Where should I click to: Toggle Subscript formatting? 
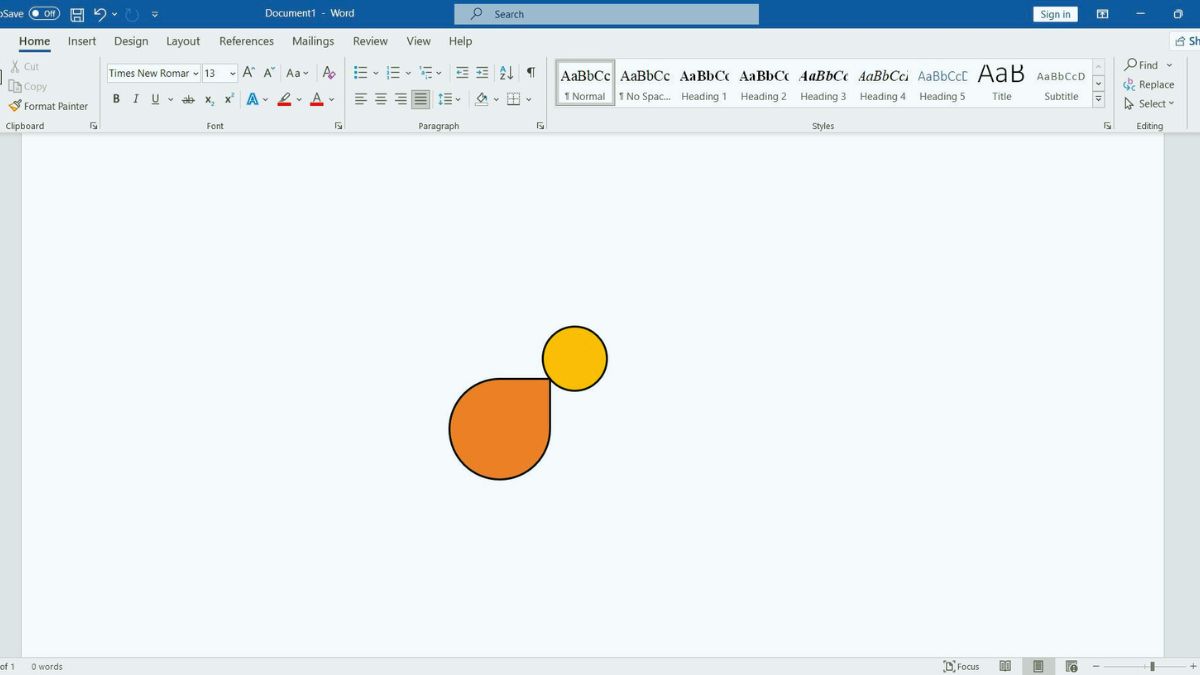[x=209, y=99]
